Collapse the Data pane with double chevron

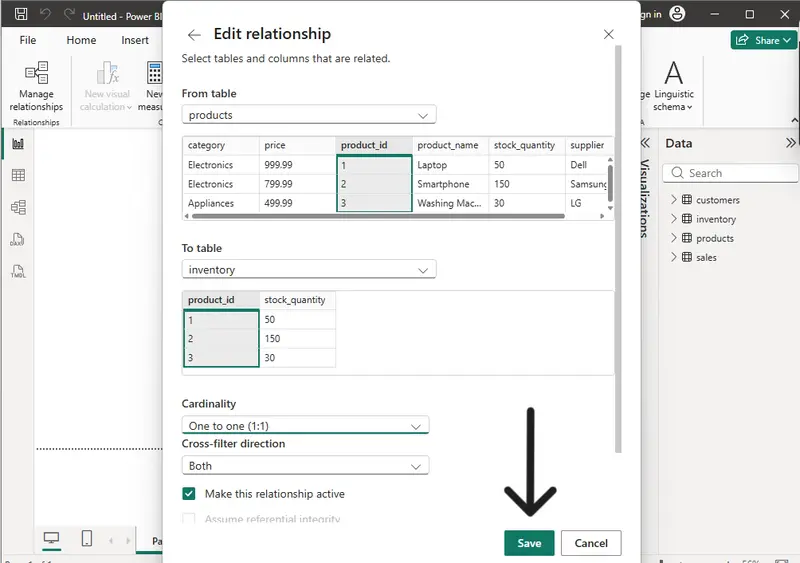coord(790,143)
